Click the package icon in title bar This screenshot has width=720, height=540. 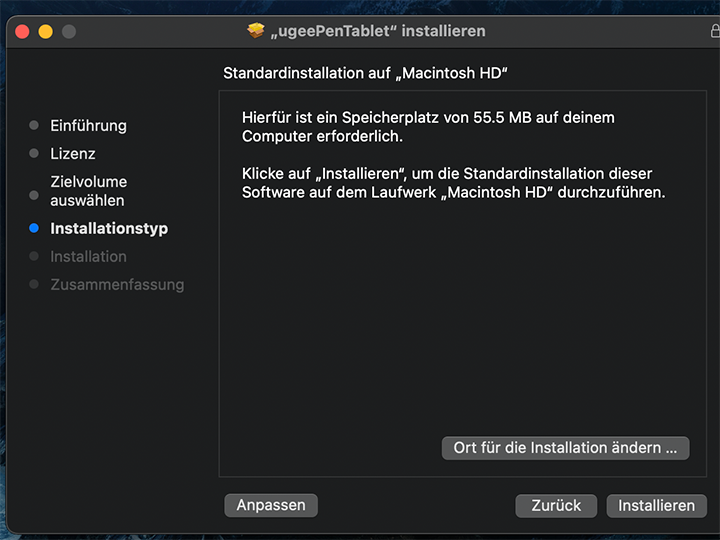(256, 31)
